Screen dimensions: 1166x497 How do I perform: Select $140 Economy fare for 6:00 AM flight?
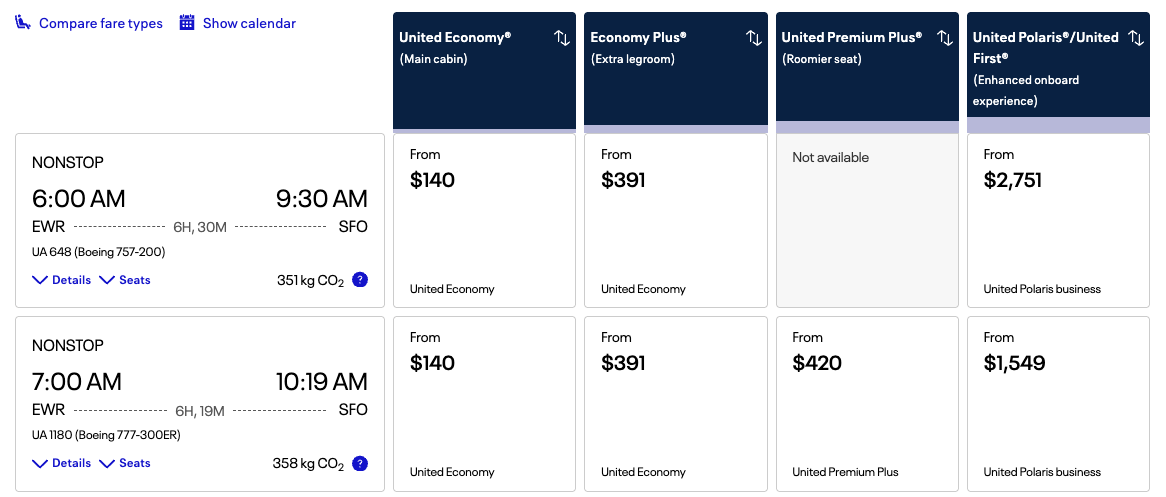485,220
